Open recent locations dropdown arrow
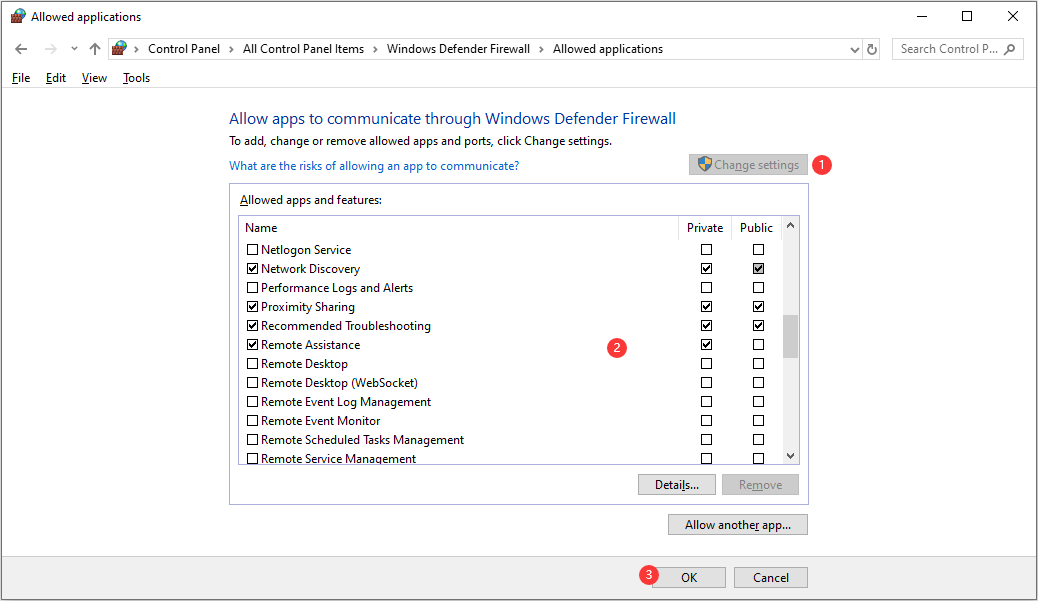Viewport: 1038px width, 601px height. pos(74,49)
